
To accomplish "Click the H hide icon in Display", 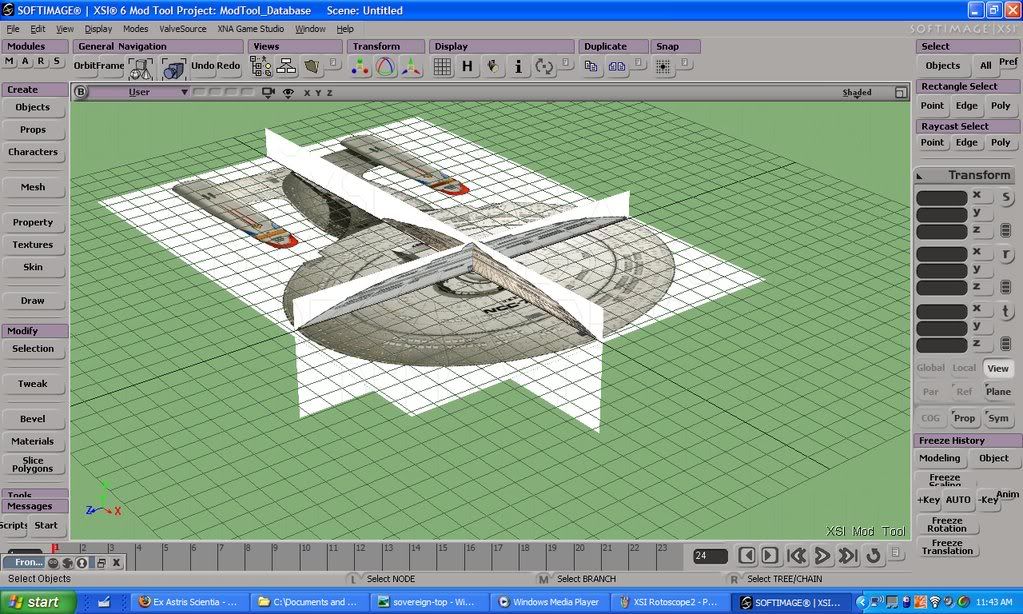I will tap(467, 67).
